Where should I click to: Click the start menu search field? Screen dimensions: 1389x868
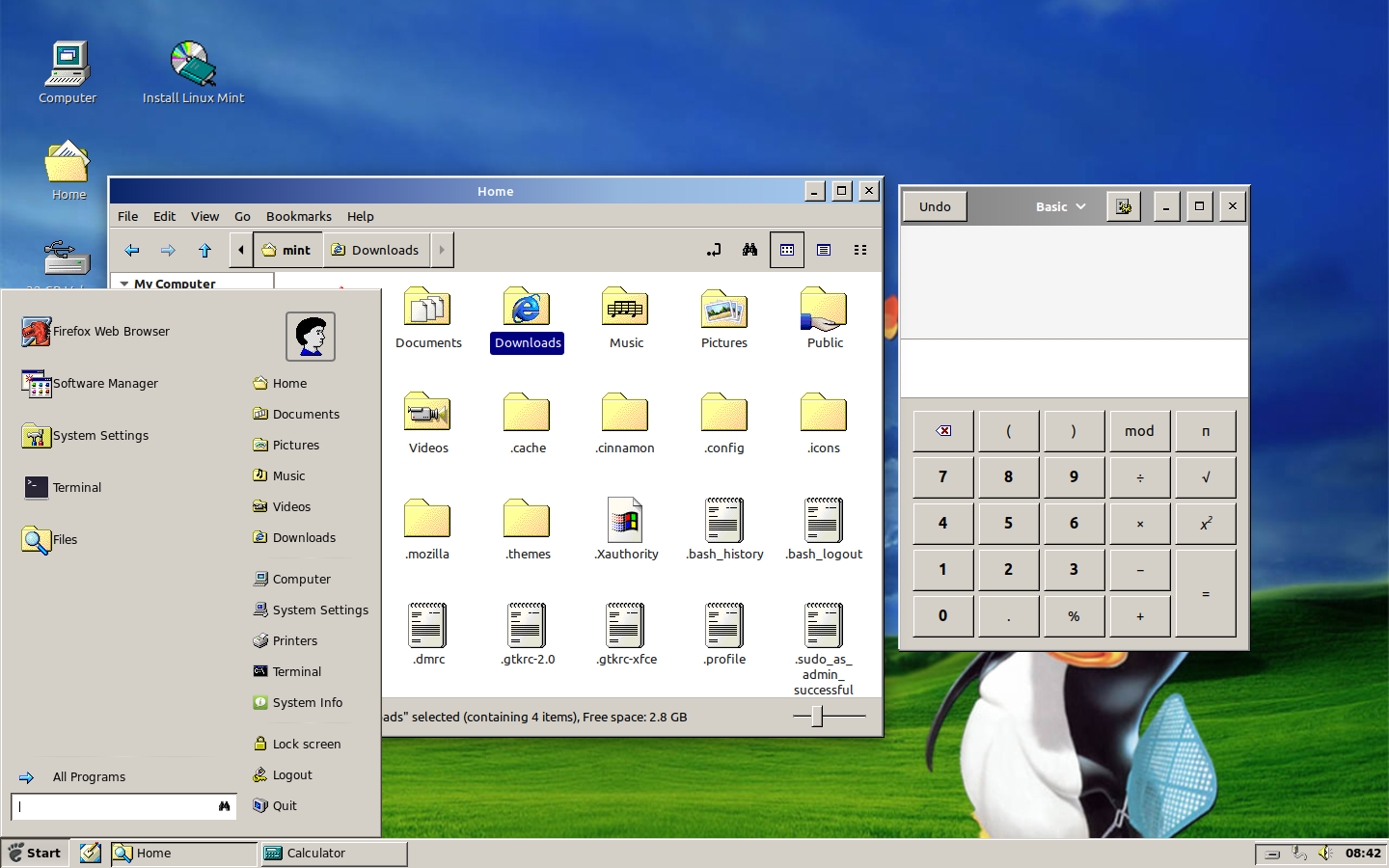pos(123,806)
